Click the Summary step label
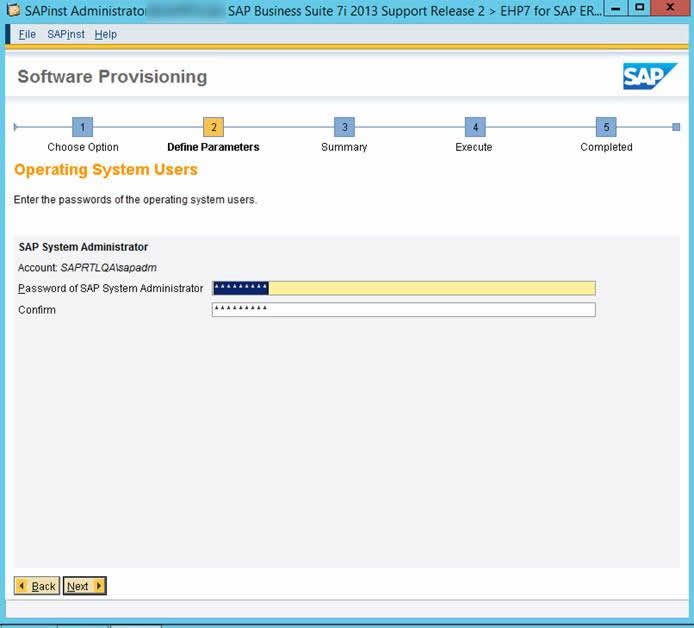694x628 pixels. click(x=344, y=147)
